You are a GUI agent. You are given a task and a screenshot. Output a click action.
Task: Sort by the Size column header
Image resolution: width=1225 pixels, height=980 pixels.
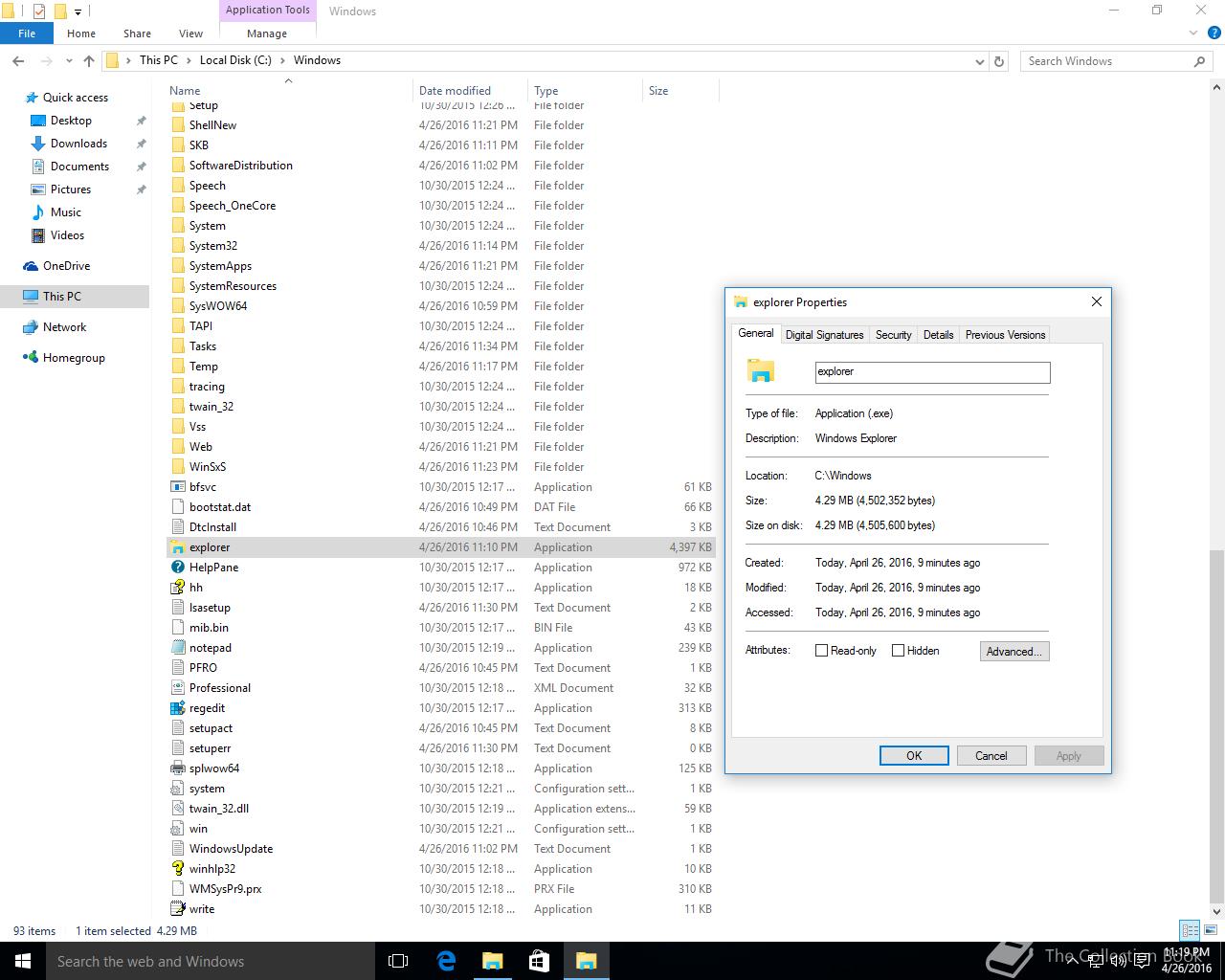coord(680,91)
